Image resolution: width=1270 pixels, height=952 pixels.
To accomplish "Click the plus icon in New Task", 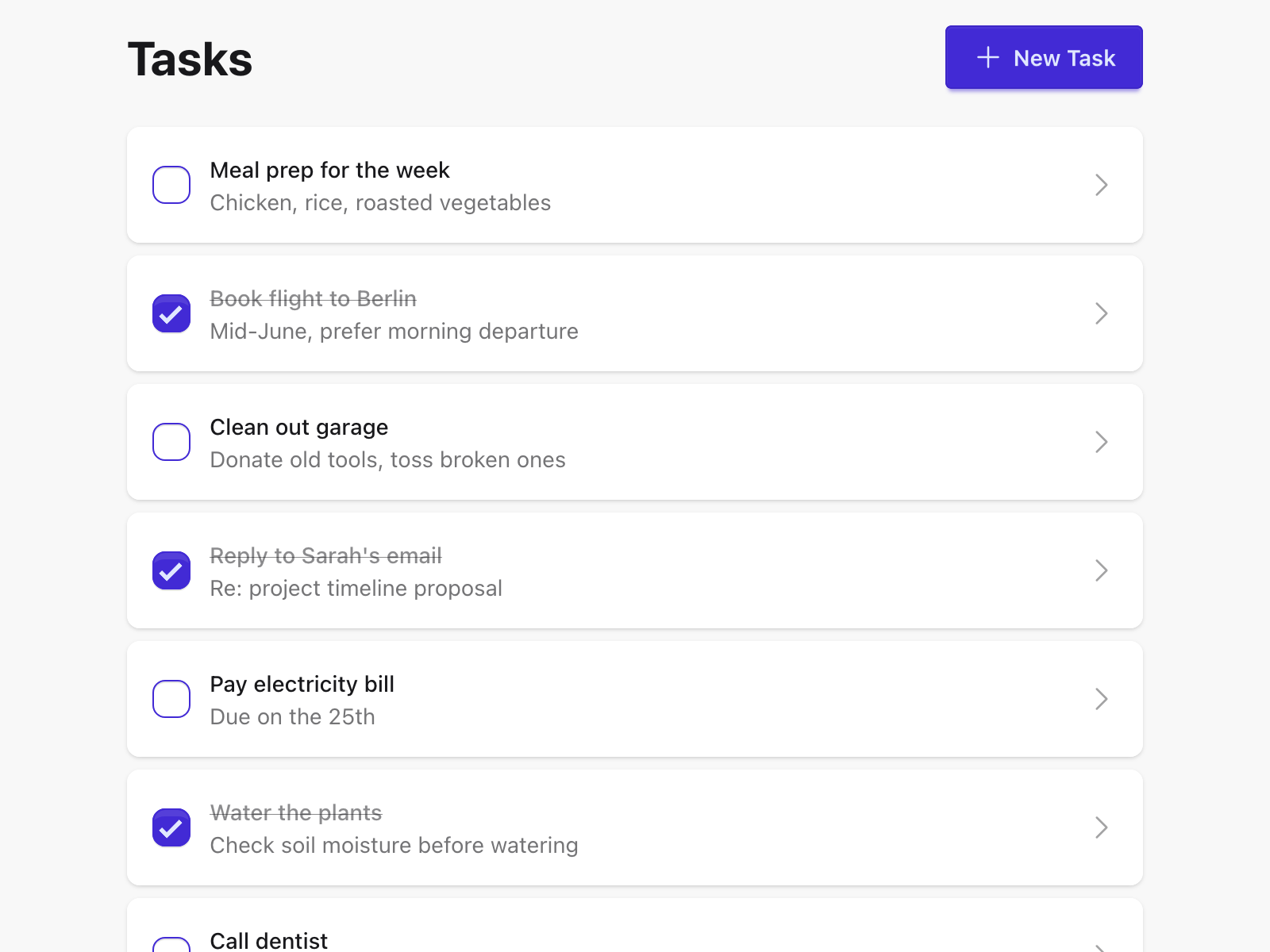I will pyautogui.click(x=987, y=57).
